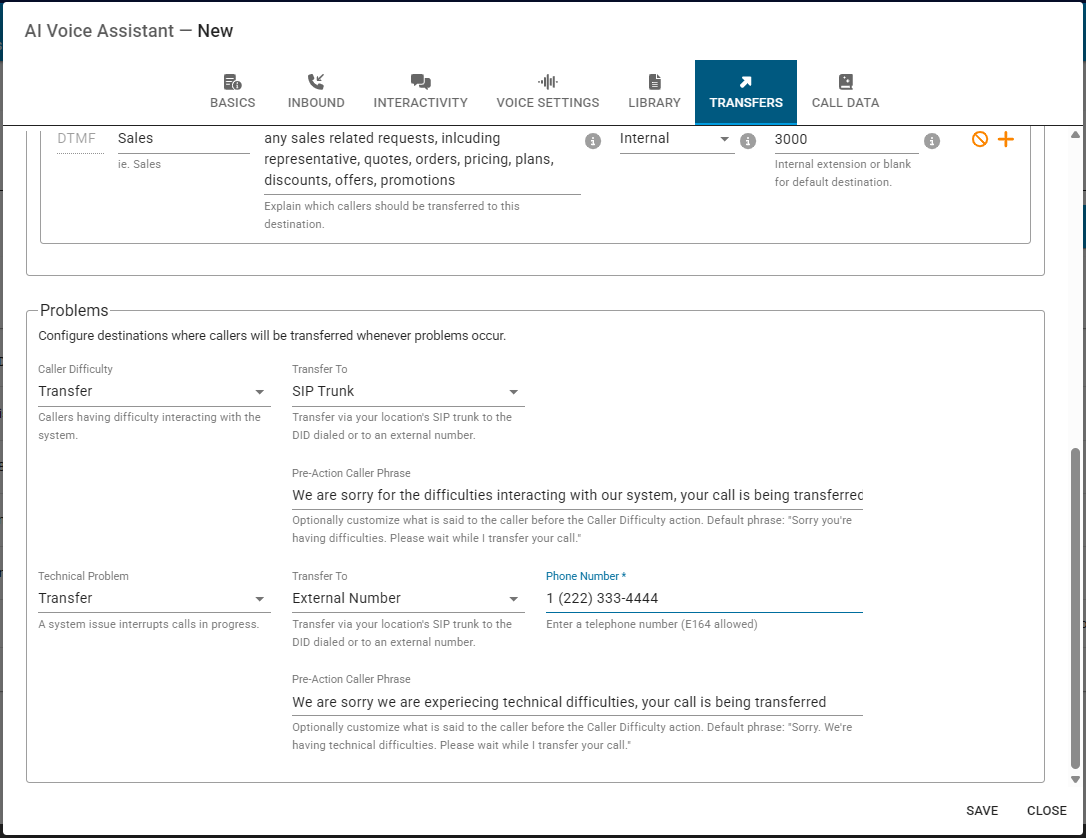Click info icon next to extension 3000
Viewport: 1086px width, 838px height.
click(932, 141)
